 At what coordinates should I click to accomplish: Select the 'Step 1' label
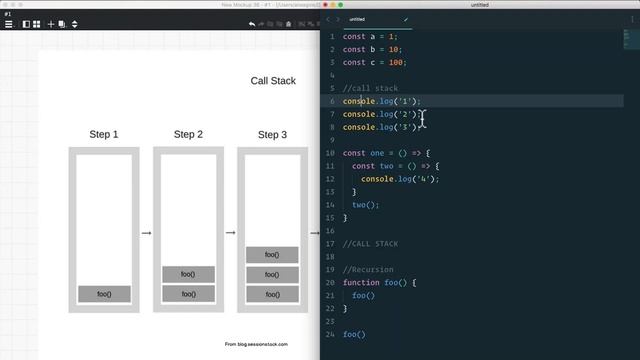tap(104, 134)
